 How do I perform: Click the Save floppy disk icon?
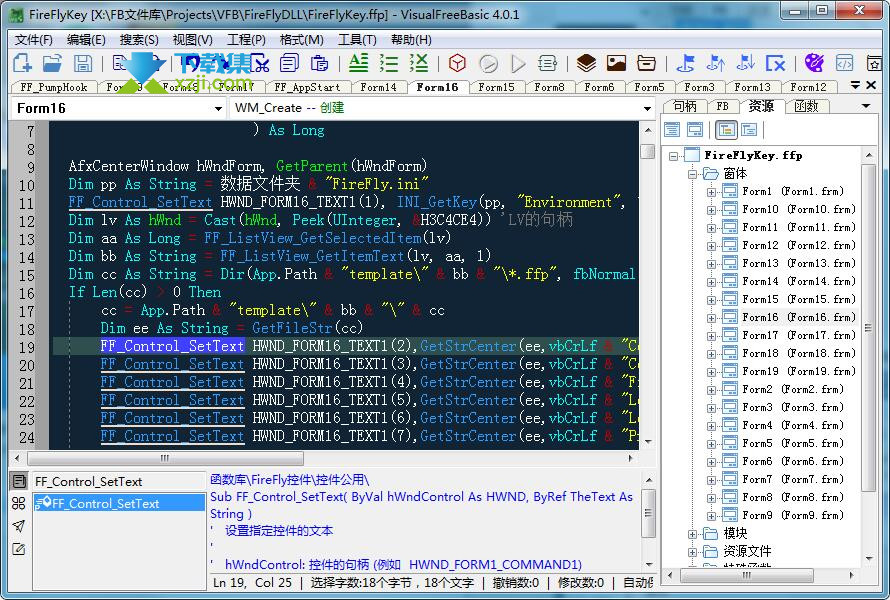coord(83,63)
